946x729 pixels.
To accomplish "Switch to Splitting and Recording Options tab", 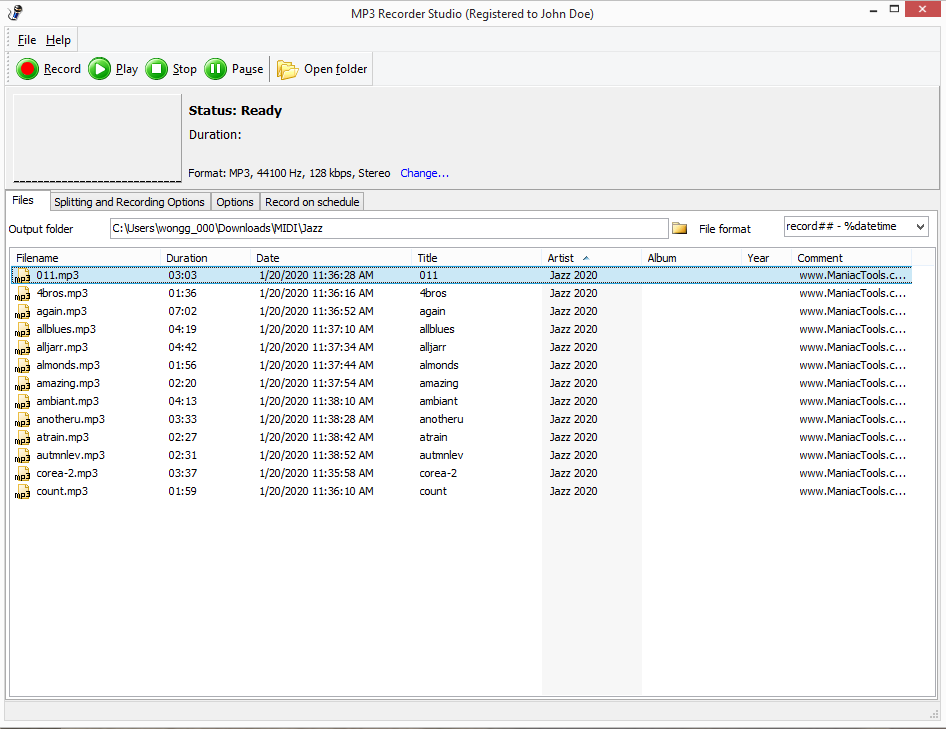I will 129,202.
